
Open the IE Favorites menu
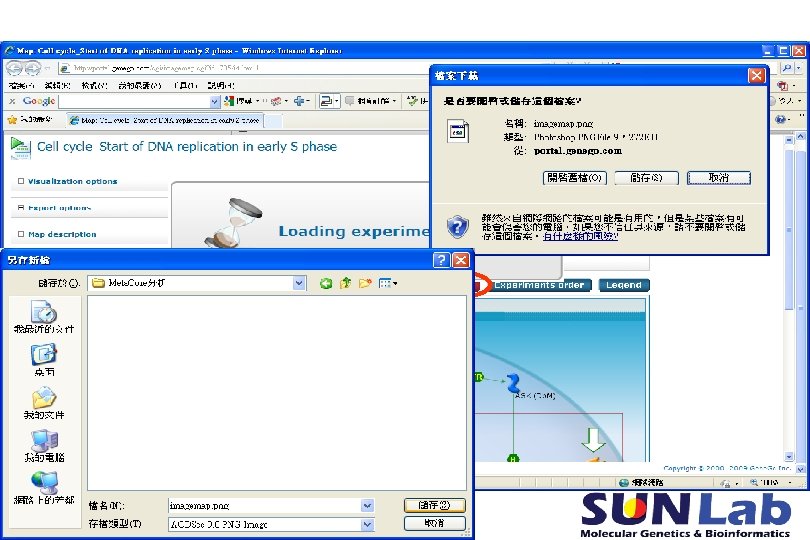click(x=139, y=85)
